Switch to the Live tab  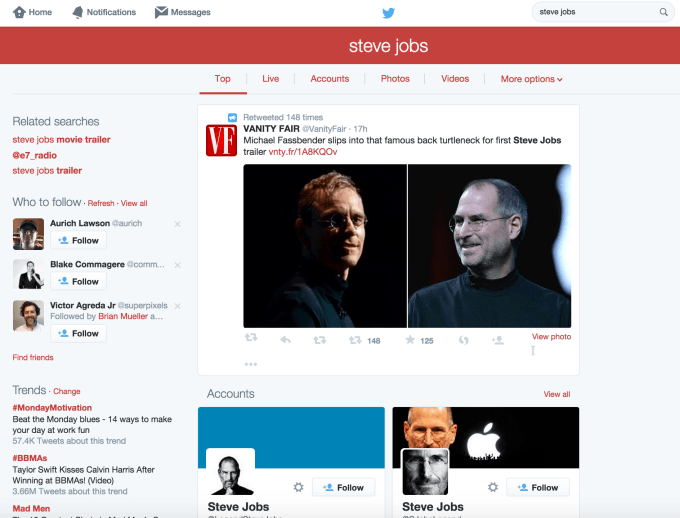tap(270, 79)
